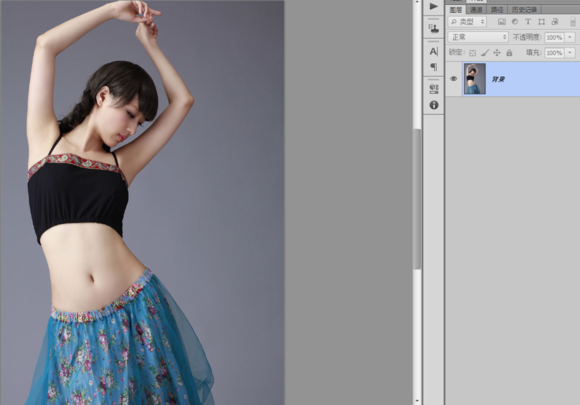Click the 不透明度 100% value field

(x=554, y=37)
